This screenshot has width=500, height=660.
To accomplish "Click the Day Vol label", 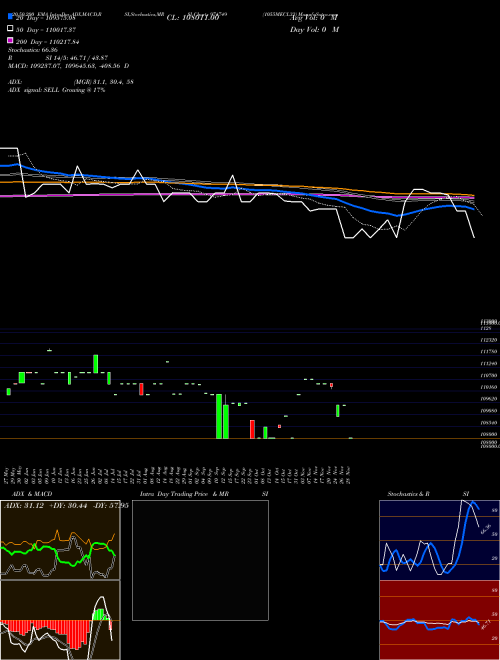I will point(314,30).
